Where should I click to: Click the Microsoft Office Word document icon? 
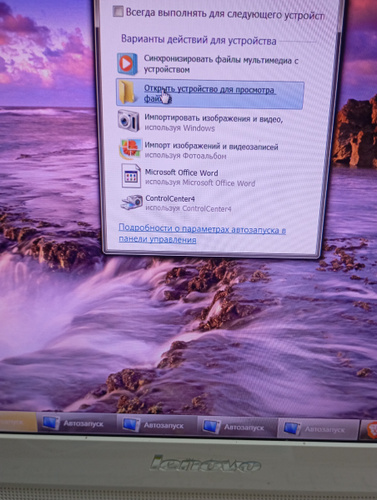tap(131, 176)
